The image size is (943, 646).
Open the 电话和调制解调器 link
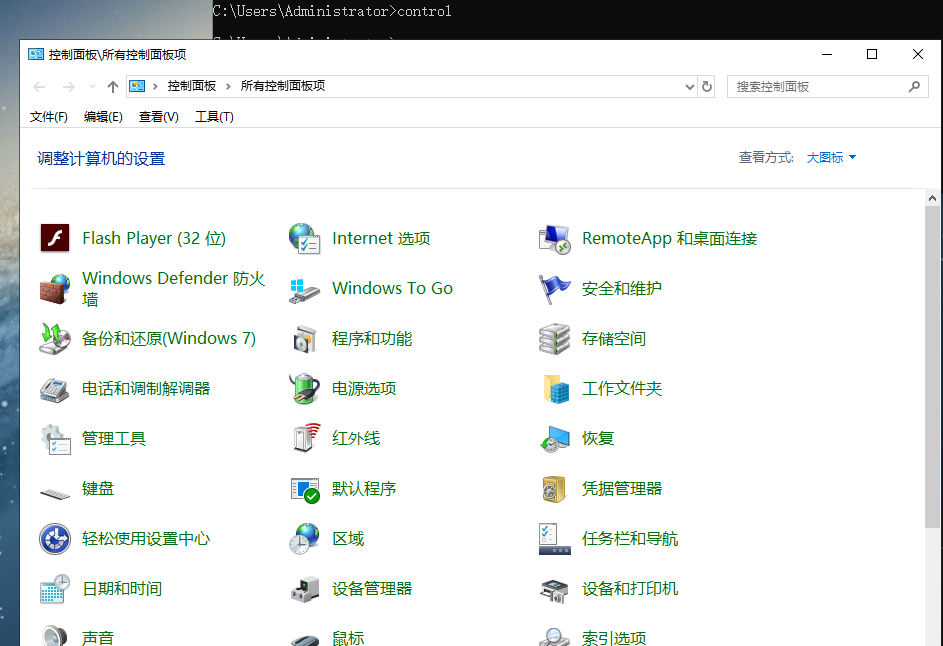[x=146, y=389]
